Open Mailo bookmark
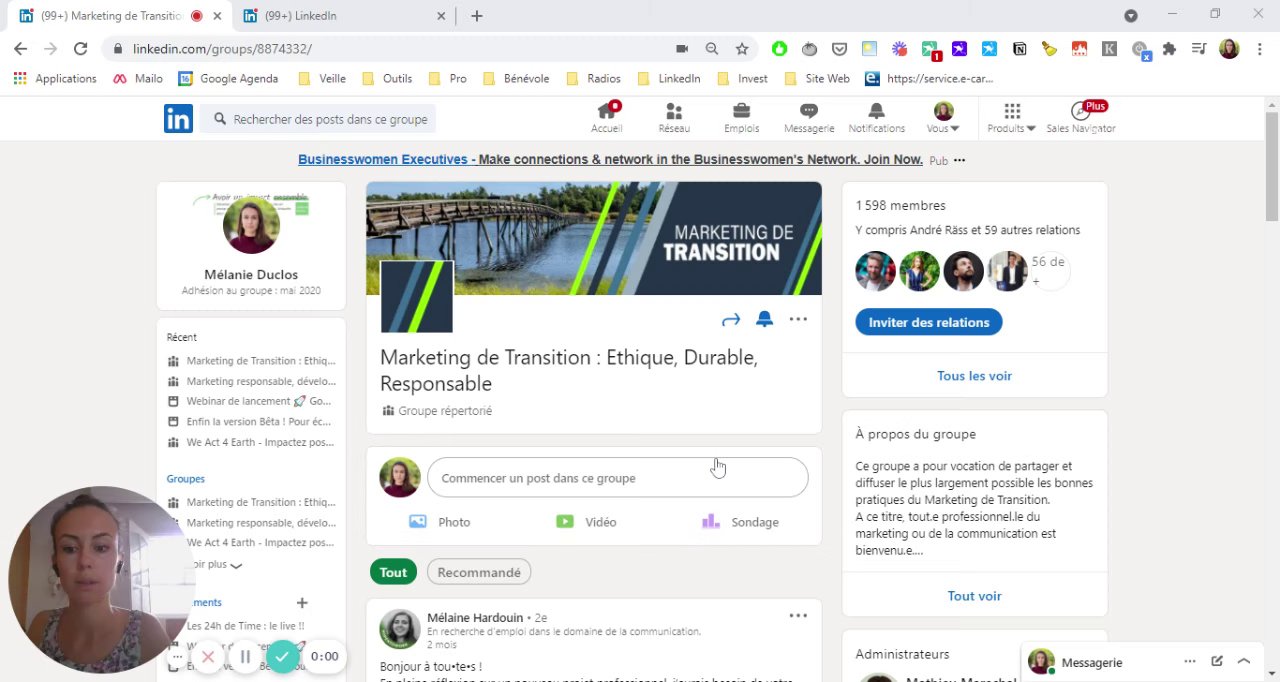 (138, 79)
